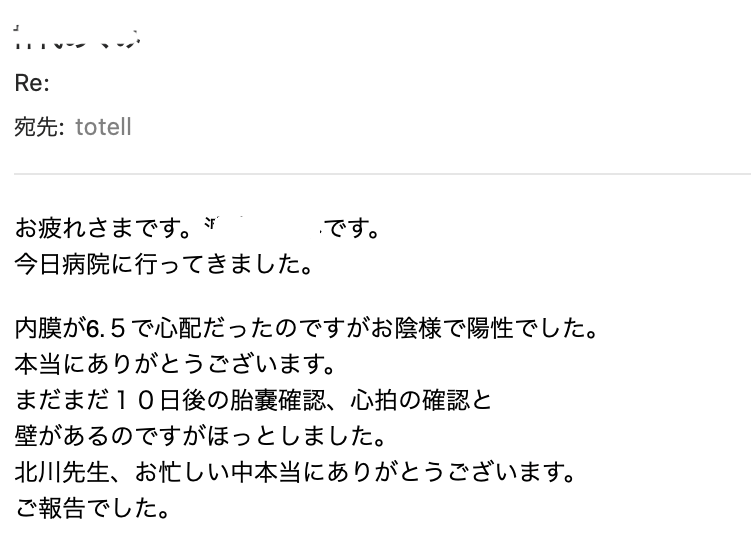Screen dimensions: 751x554
Task: Click the text "１０日後"
Action: (x=146, y=400)
